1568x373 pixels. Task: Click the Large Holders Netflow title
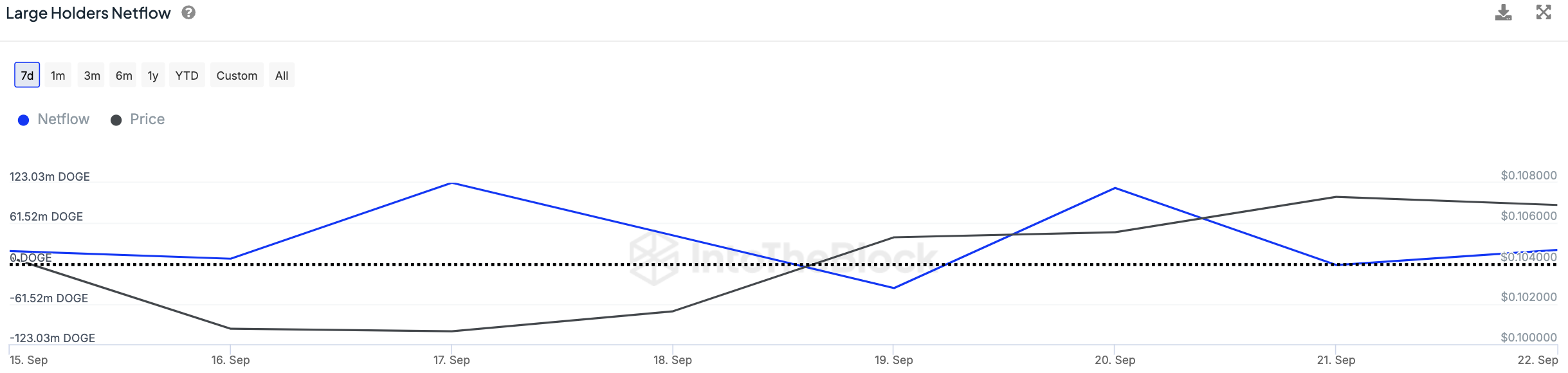coord(88,14)
